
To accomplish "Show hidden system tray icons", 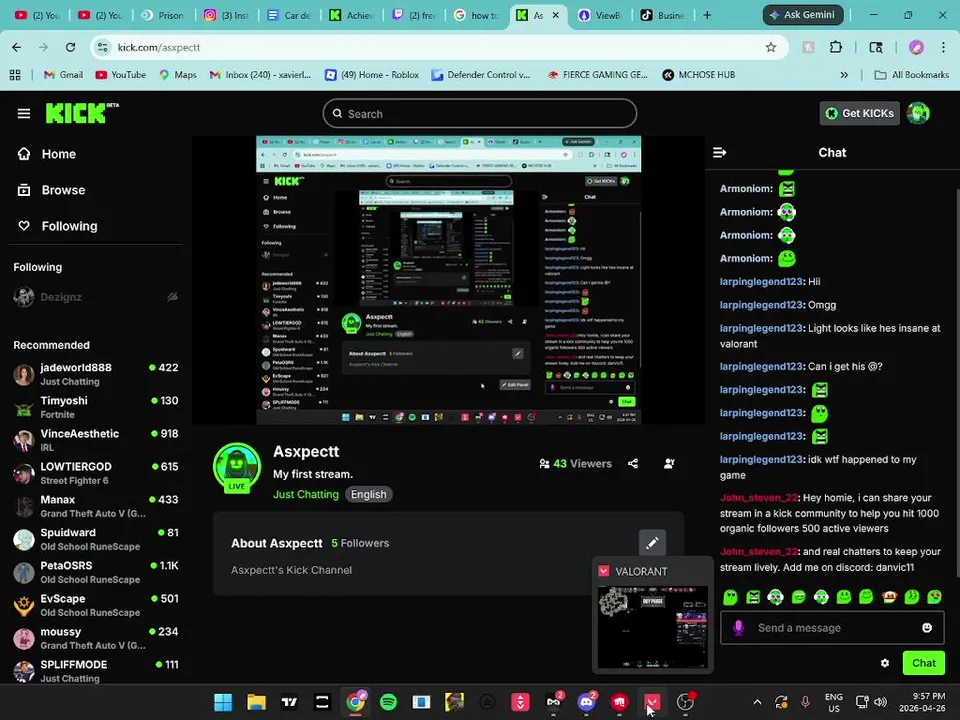I will [757, 702].
